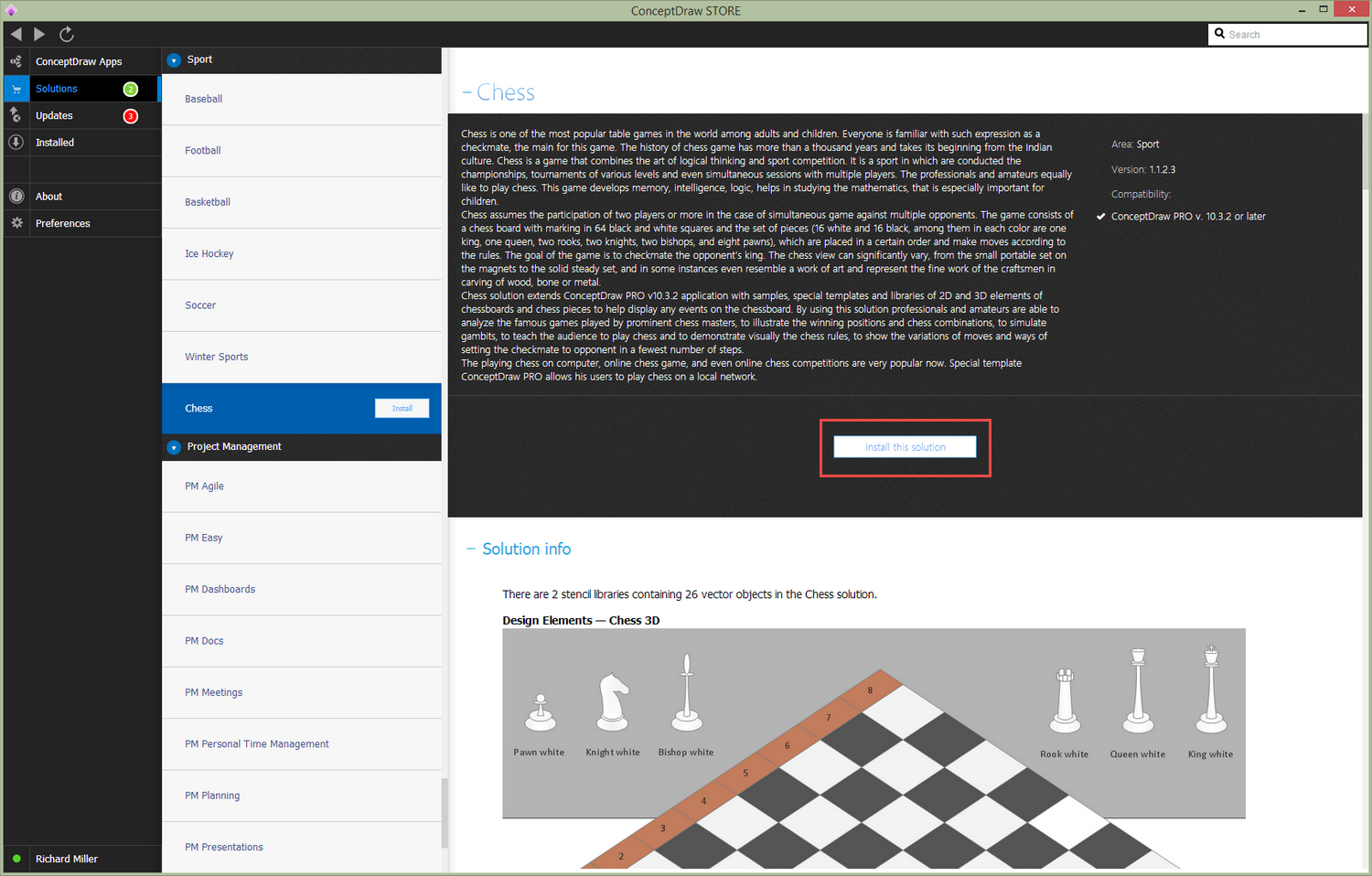Click the King white chess piece

coord(1211,689)
